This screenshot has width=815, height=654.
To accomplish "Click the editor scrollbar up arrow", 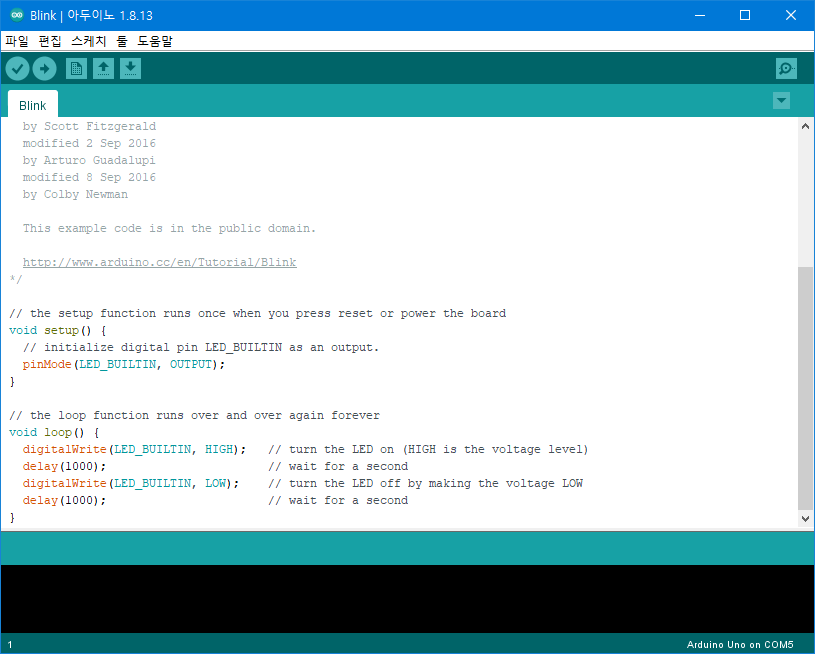I will pos(805,126).
